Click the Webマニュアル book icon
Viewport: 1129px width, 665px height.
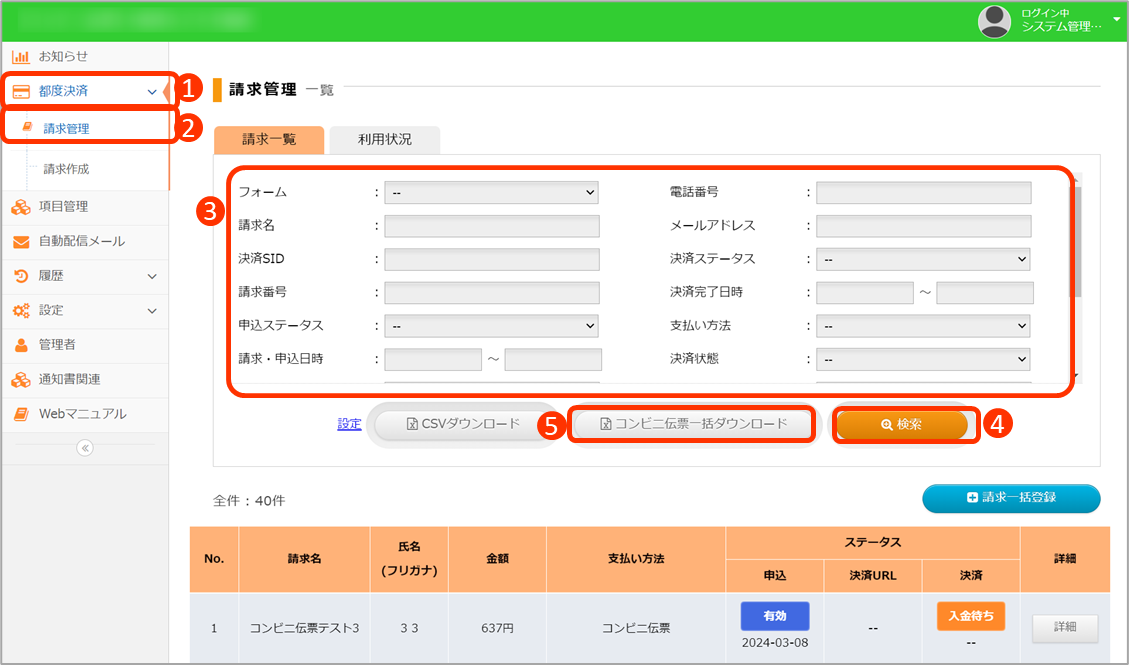click(x=21, y=414)
